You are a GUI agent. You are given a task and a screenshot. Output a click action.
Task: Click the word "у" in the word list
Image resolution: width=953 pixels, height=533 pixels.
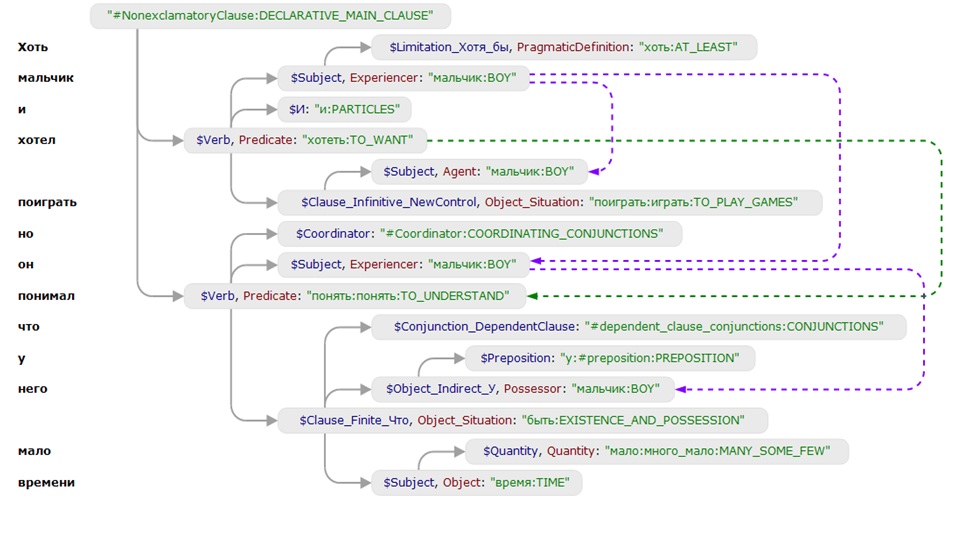pyautogui.click(x=22, y=359)
